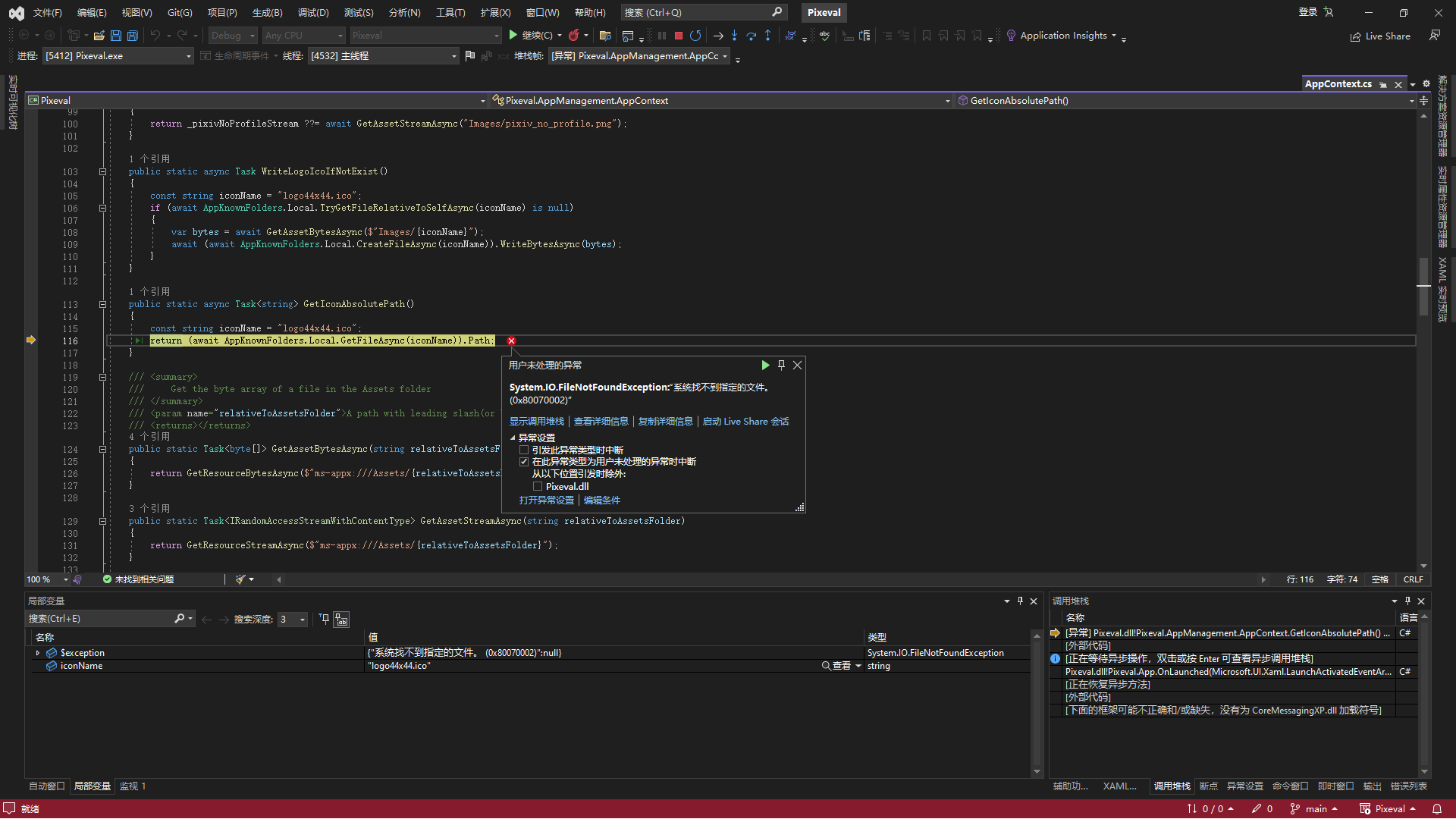The width and height of the screenshot is (1456, 819).
Task: Stop debugging with the red square icon
Action: pyautogui.click(x=679, y=35)
